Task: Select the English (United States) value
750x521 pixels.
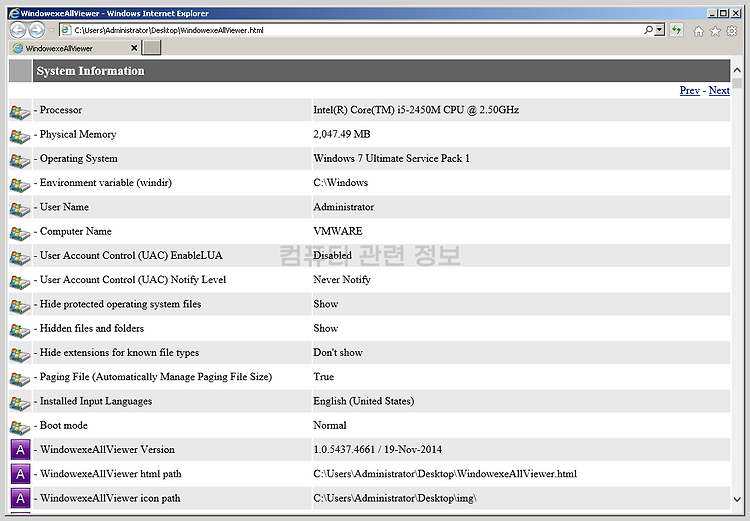Action: point(364,401)
